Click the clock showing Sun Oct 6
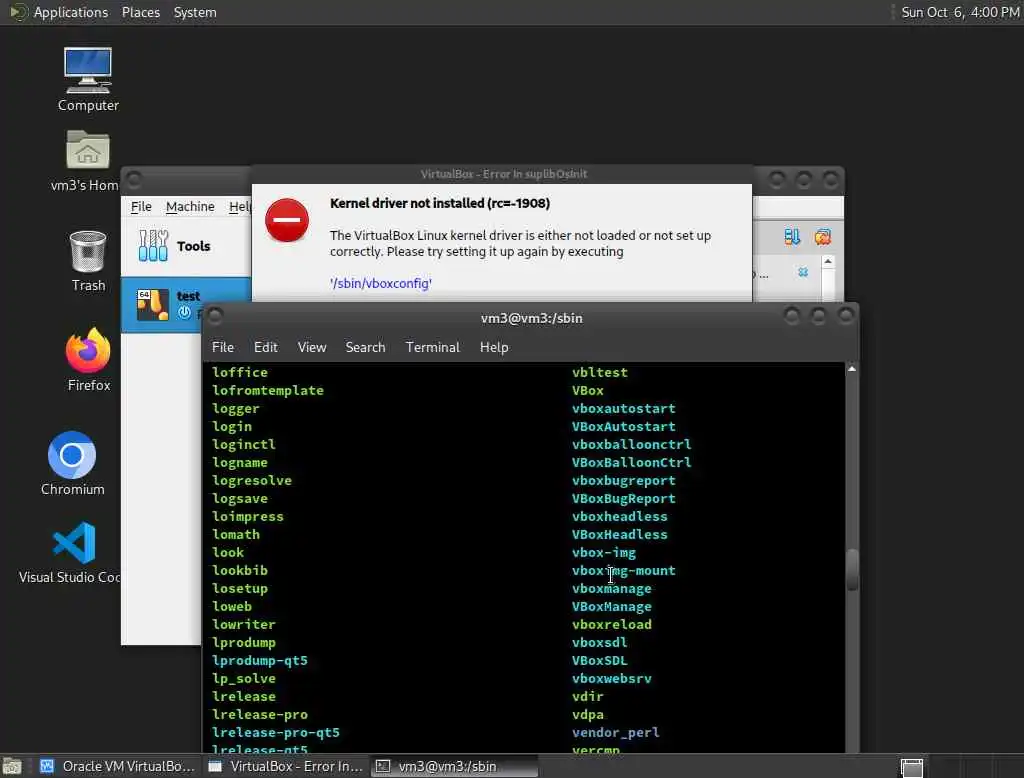The height and width of the screenshot is (778, 1024). click(x=960, y=12)
